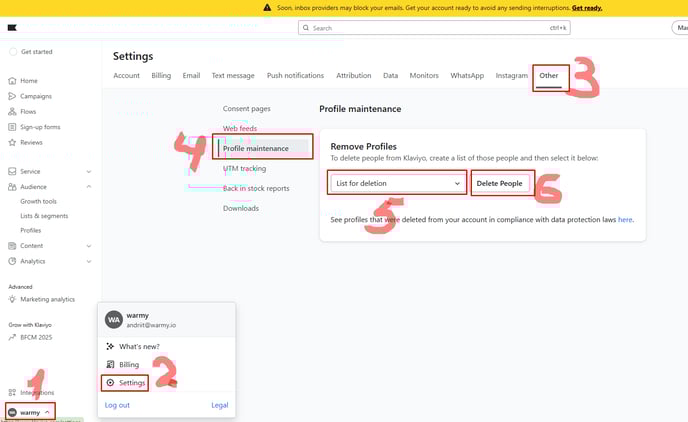The image size is (688, 422).
Task: Click the Settings gear icon in popup menu
Action: click(x=111, y=383)
